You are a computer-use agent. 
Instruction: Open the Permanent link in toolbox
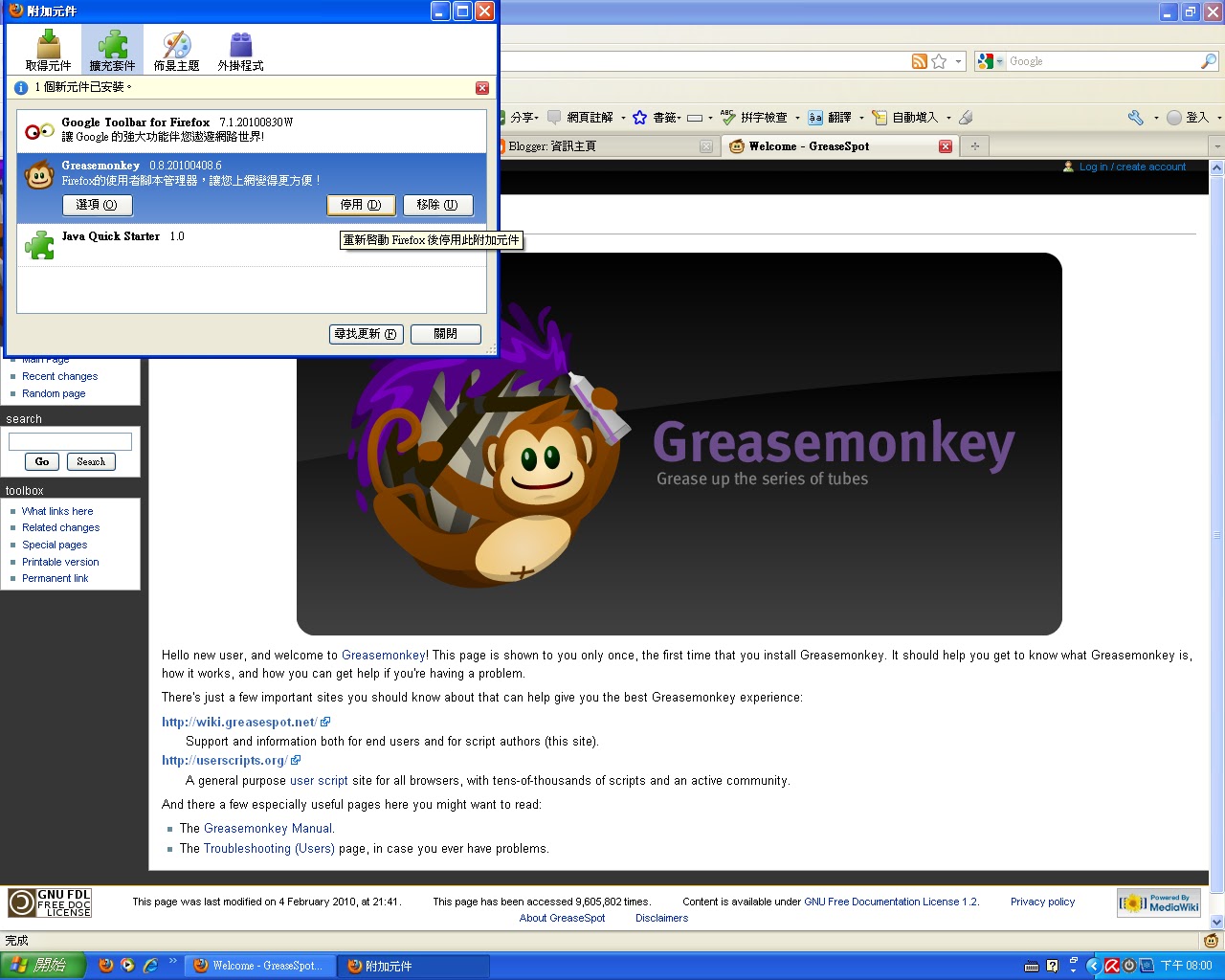click(x=55, y=578)
